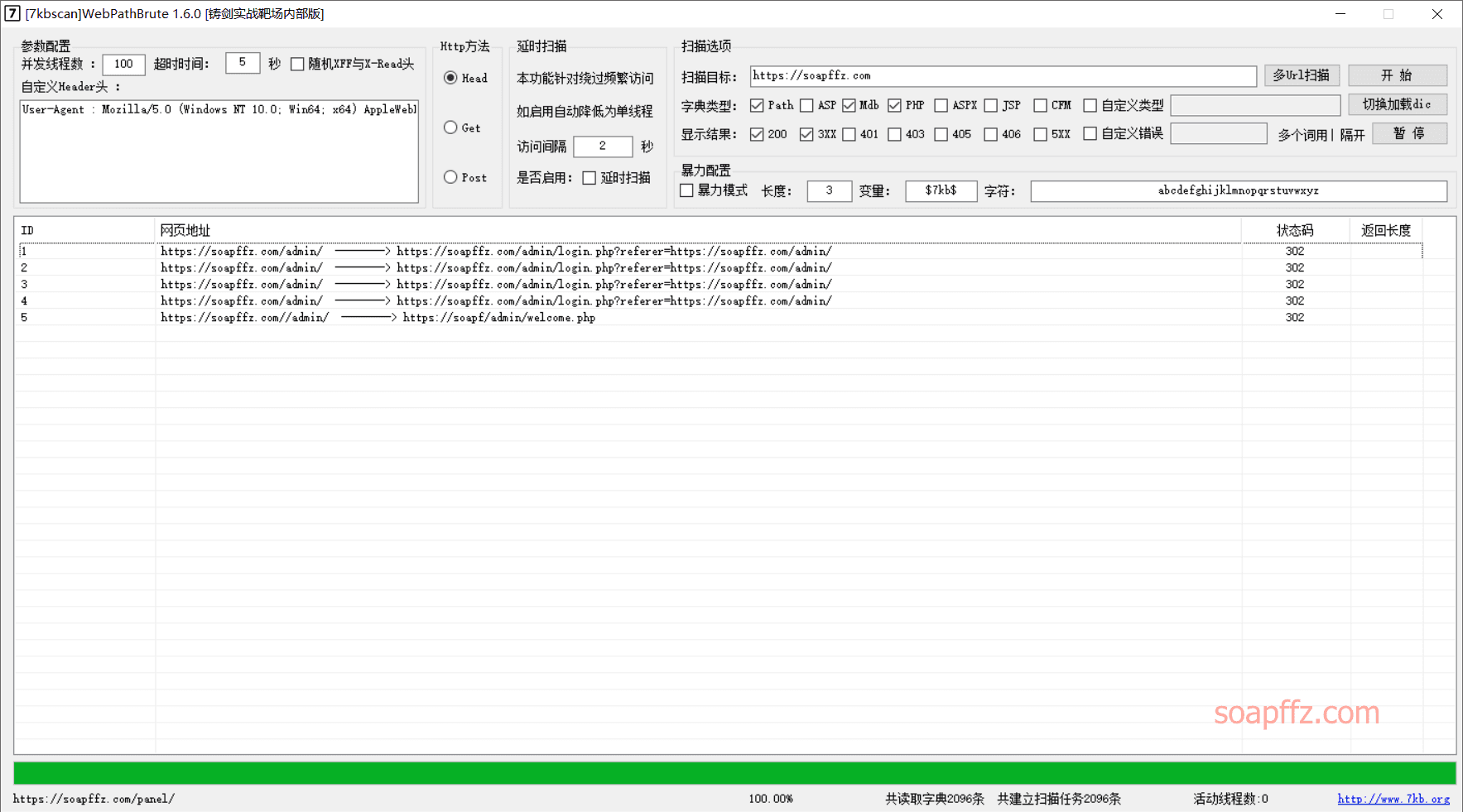The height and width of the screenshot is (812, 1463).
Task: Check the JSP dictionary type checkbox
Action: tap(990, 105)
